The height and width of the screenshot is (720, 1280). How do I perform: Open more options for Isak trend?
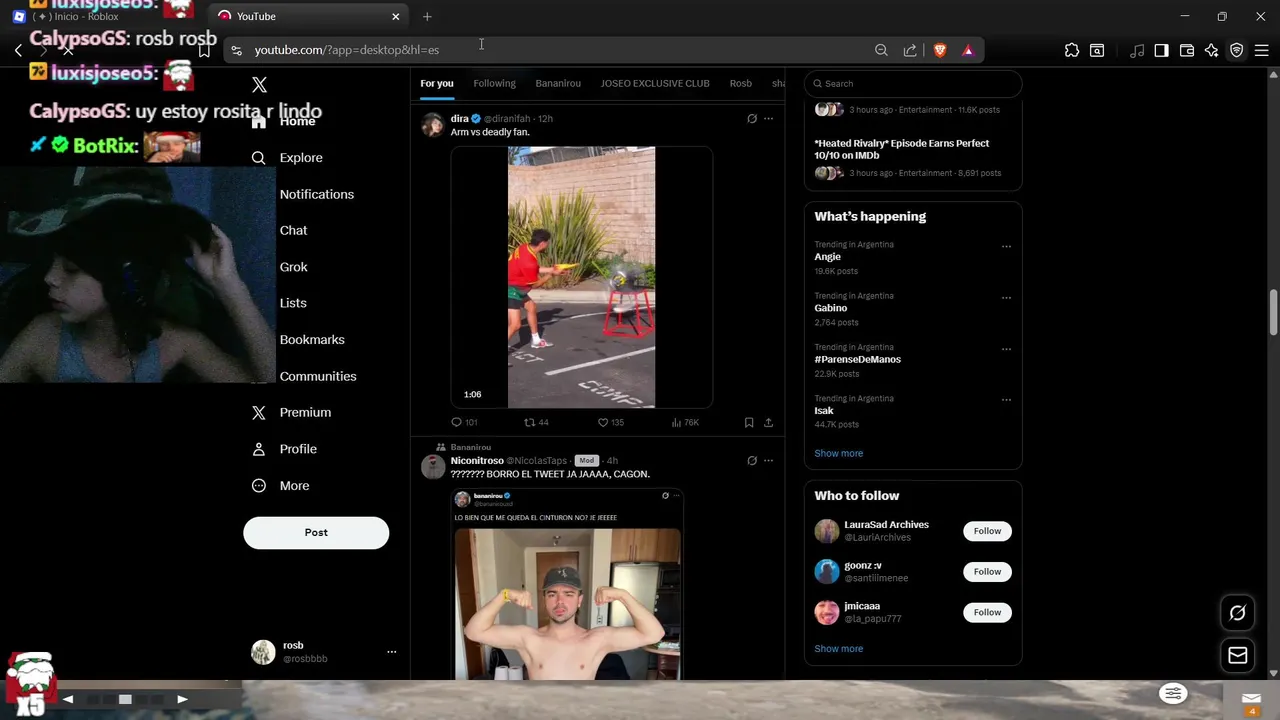point(1006,400)
